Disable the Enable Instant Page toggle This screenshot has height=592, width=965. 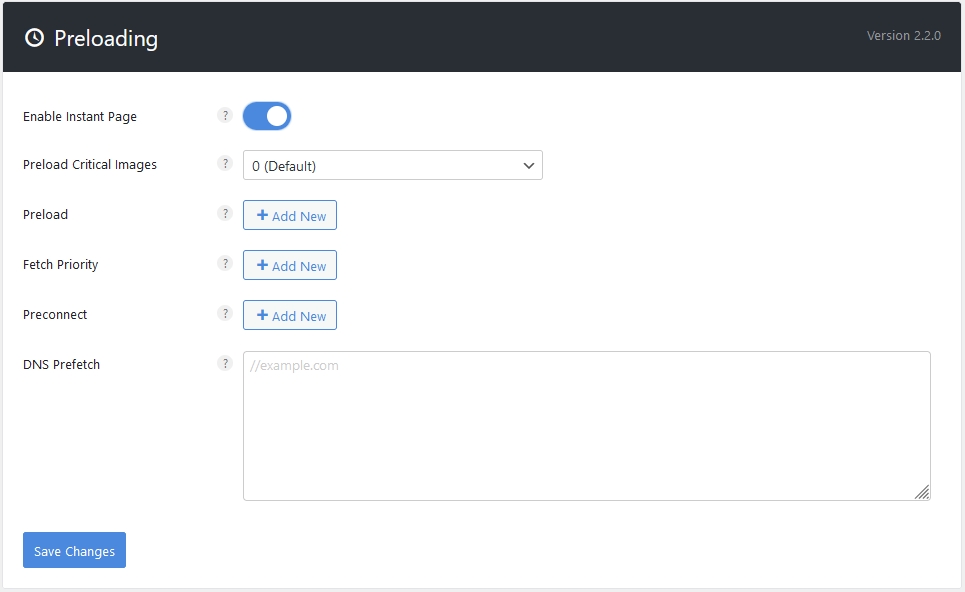click(x=267, y=116)
